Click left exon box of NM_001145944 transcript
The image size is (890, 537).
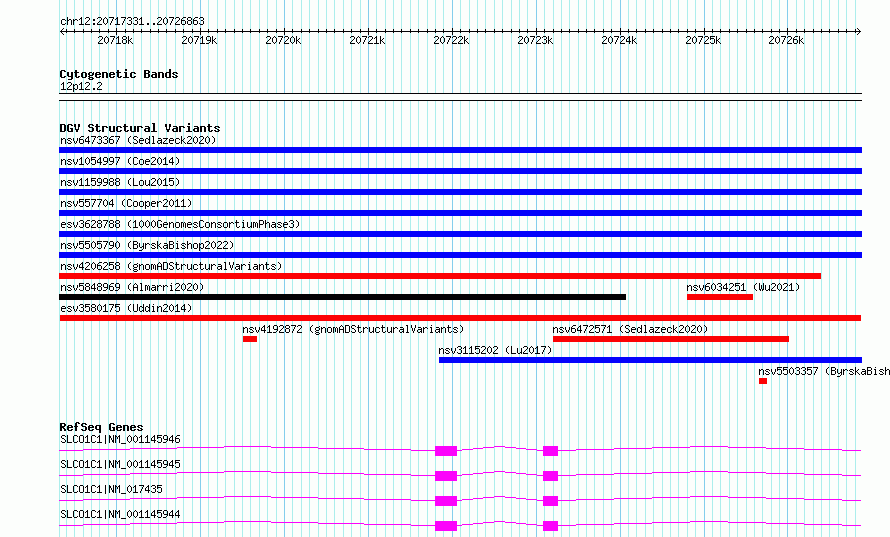pos(446,526)
